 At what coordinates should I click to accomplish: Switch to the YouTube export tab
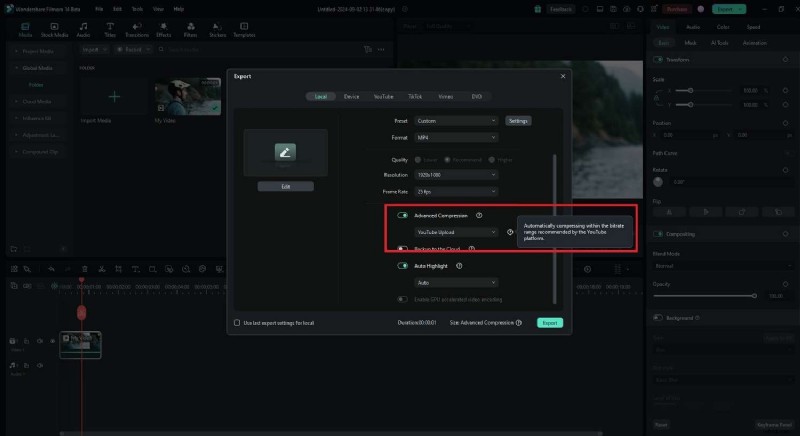click(x=383, y=96)
